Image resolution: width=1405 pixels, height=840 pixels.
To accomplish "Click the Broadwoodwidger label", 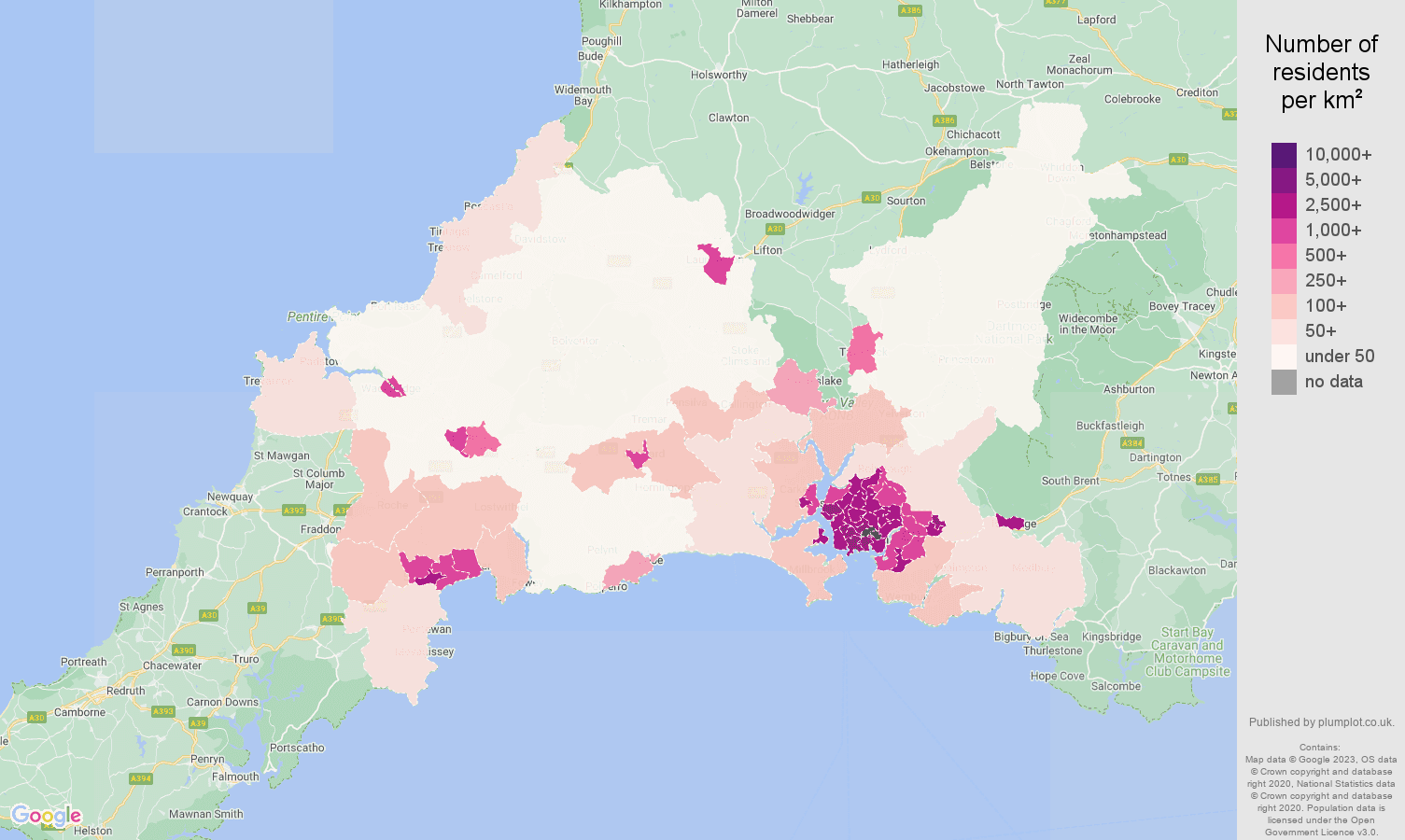I will coord(790,214).
